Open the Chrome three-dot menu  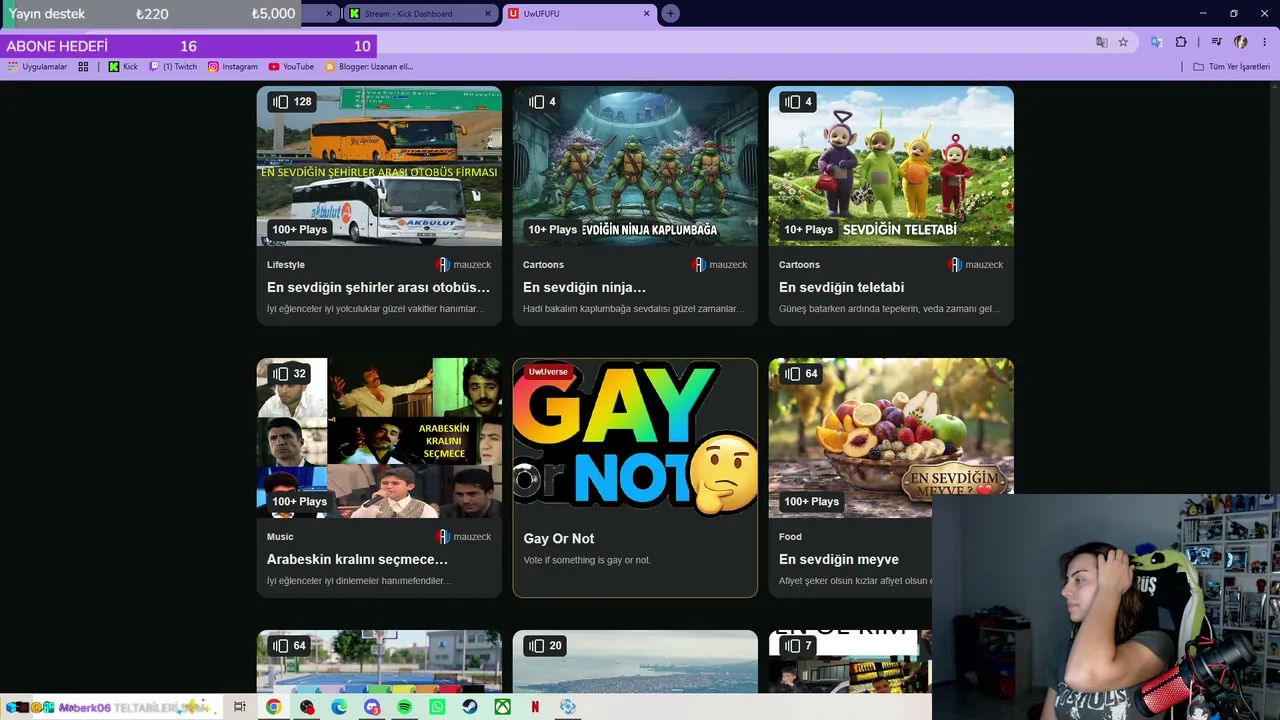1265,42
